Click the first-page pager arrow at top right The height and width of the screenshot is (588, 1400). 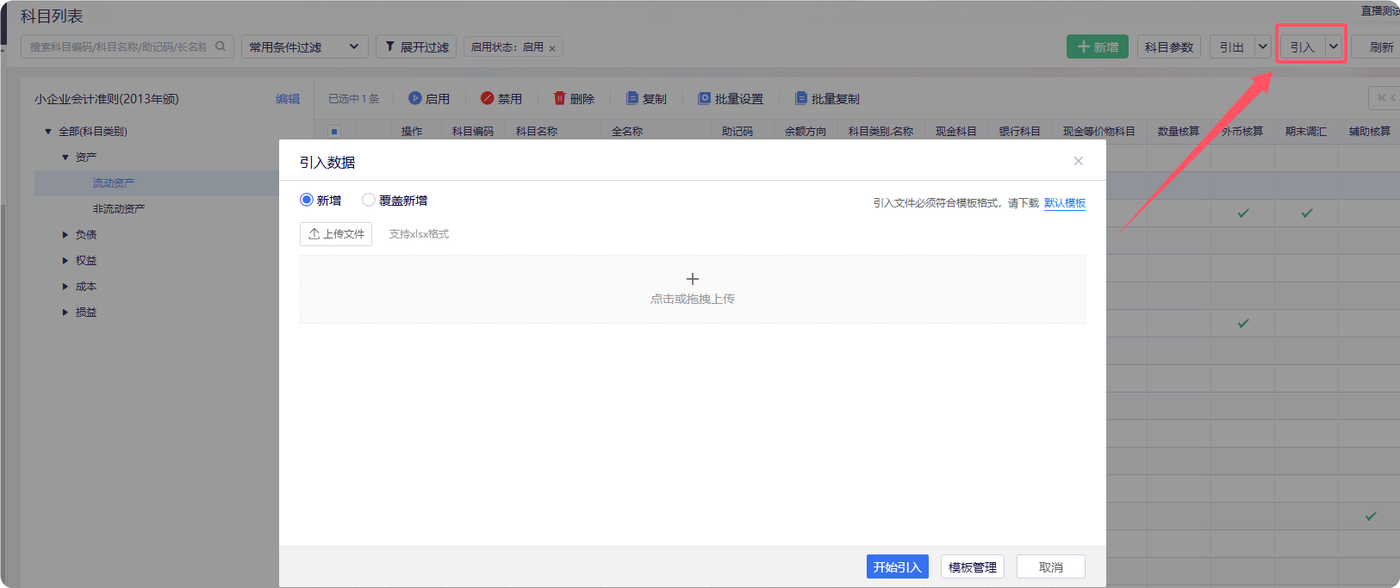[x=1384, y=97]
